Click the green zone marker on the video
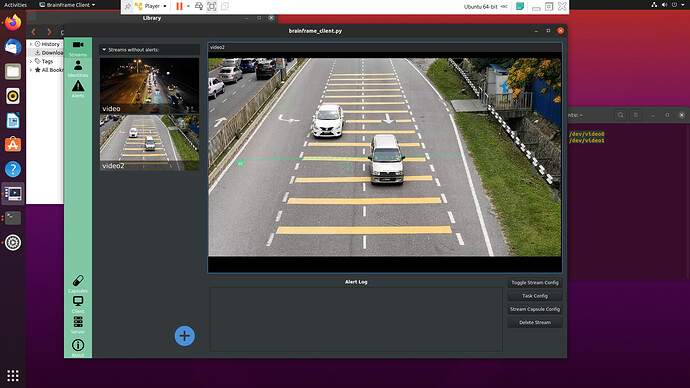 pyautogui.click(x=240, y=163)
